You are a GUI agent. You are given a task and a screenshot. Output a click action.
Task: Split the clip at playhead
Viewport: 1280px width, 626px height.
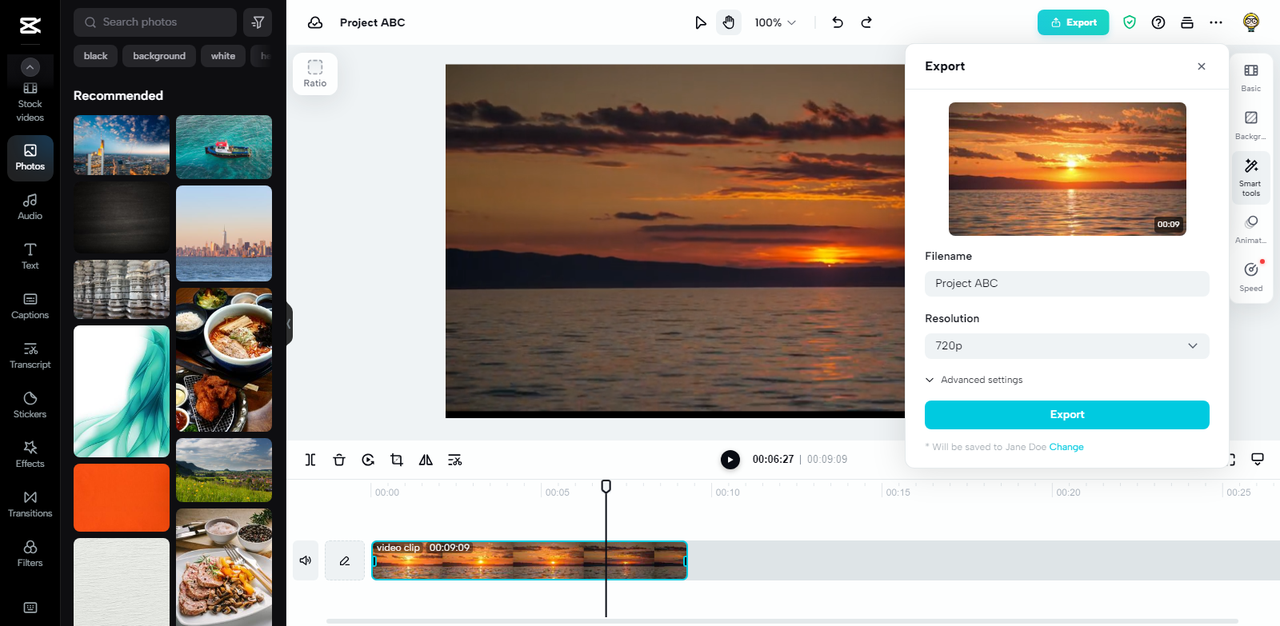pyautogui.click(x=311, y=460)
